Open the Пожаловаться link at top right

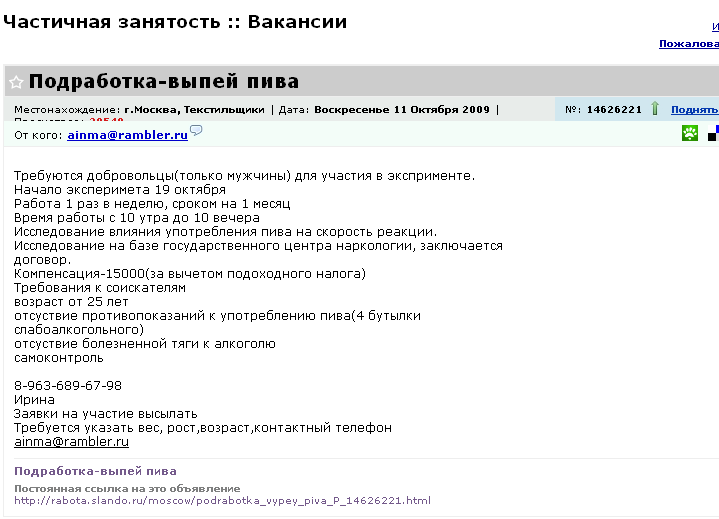click(x=689, y=44)
